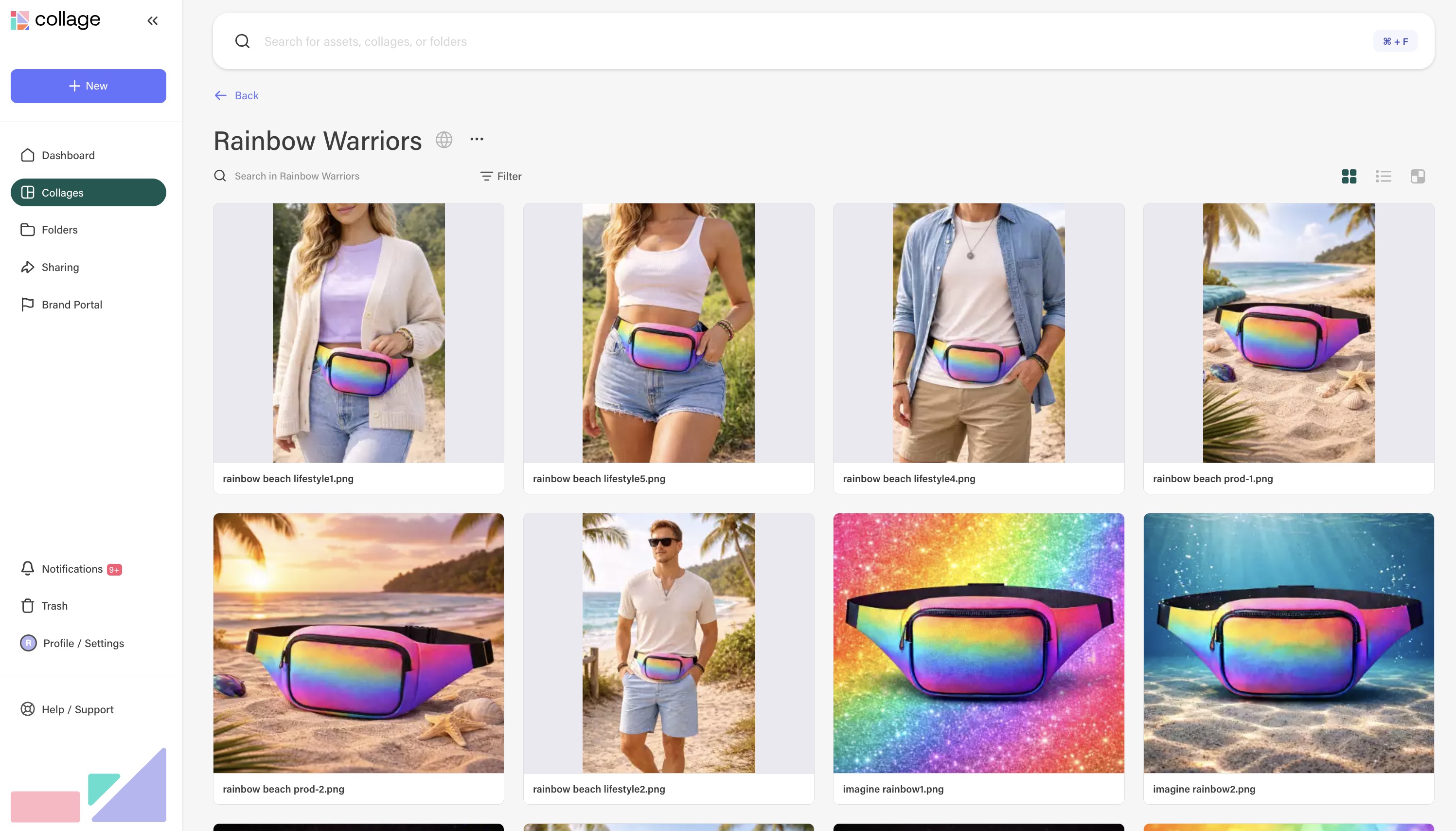Viewport: 1456px width, 831px height.
Task: Collapse the sidebar with double-chevron icon
Action: [x=152, y=20]
